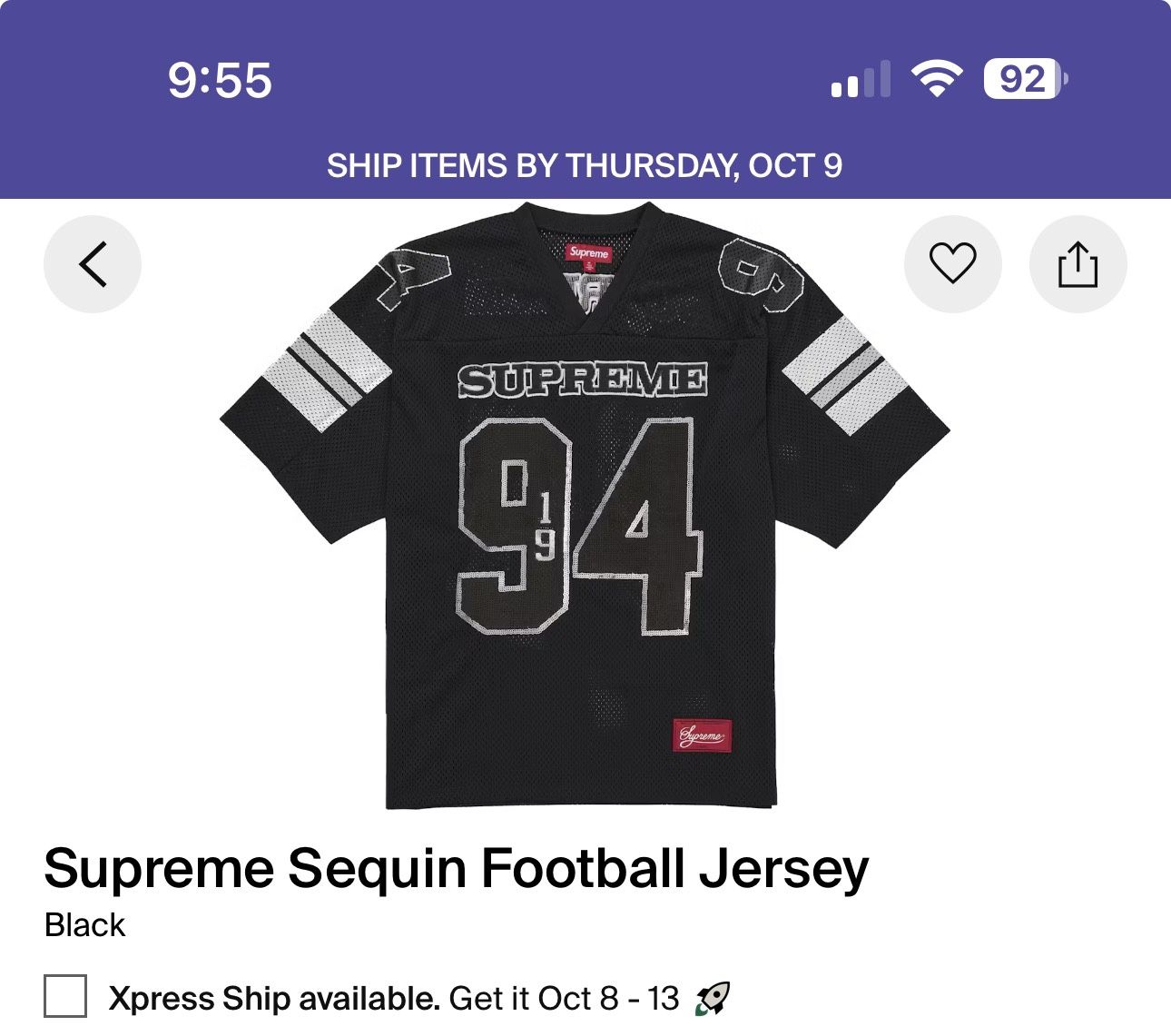Open the share sheet icon
The height and width of the screenshot is (1036, 1171).
1078,264
